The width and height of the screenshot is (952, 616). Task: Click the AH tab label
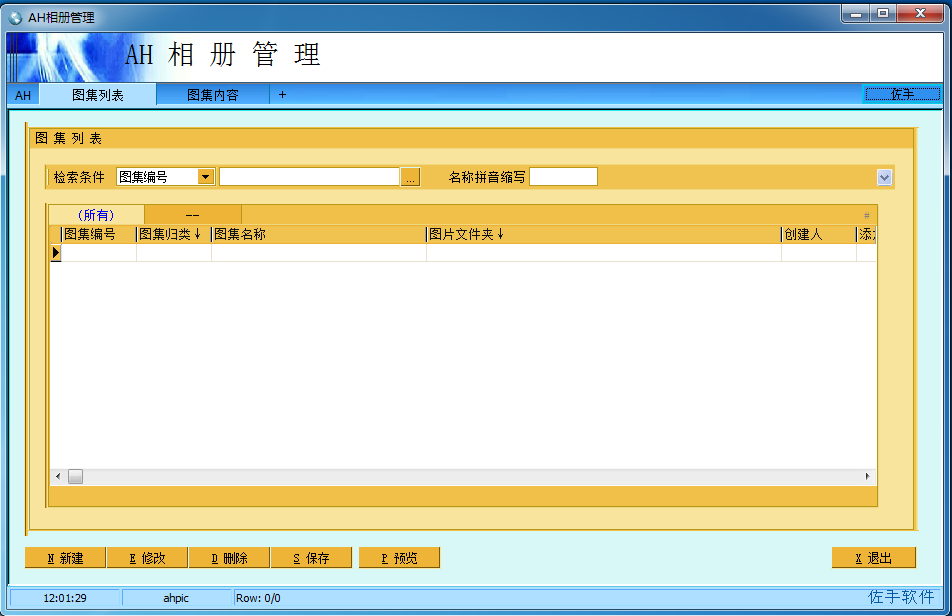(23, 95)
